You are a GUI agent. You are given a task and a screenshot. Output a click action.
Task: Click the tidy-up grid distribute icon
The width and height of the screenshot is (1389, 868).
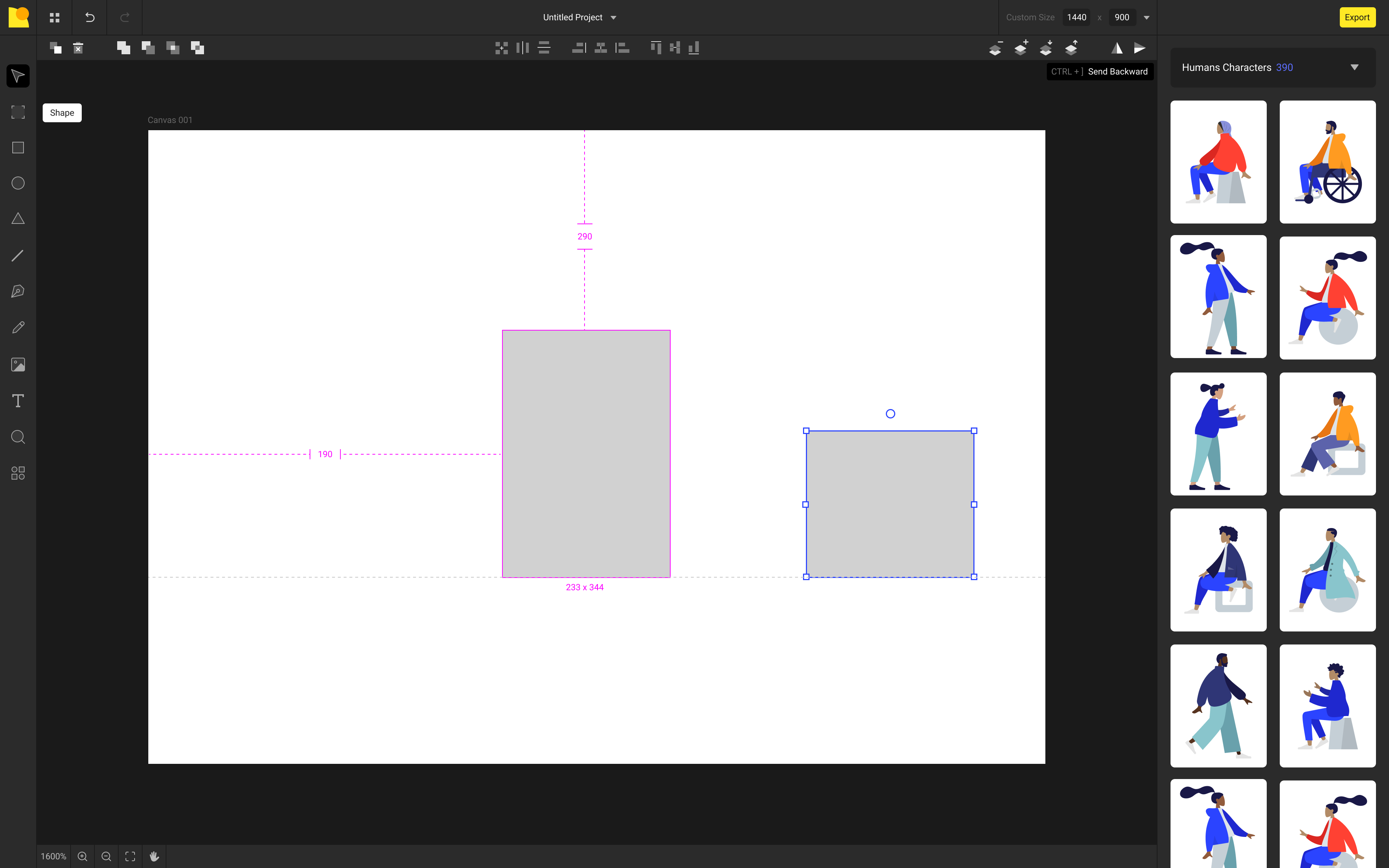click(502, 48)
